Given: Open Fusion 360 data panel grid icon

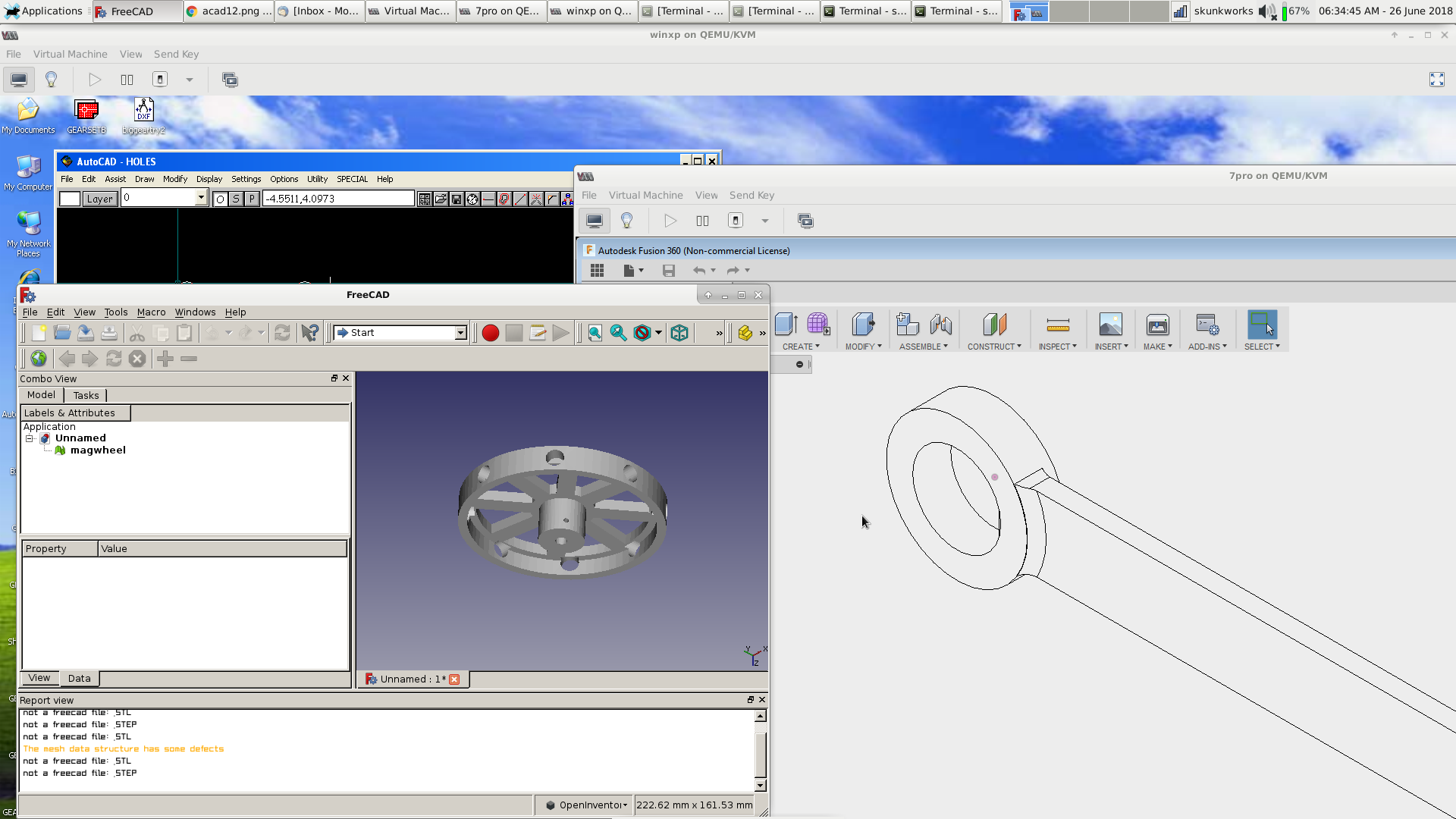Looking at the screenshot, I should tap(598, 271).
